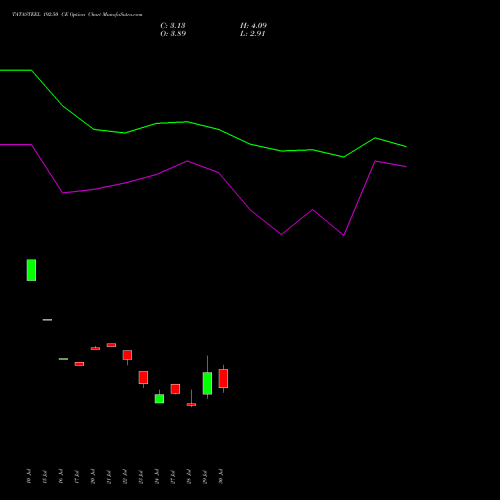Select the red candlestick for 23 Jul

click(143, 378)
